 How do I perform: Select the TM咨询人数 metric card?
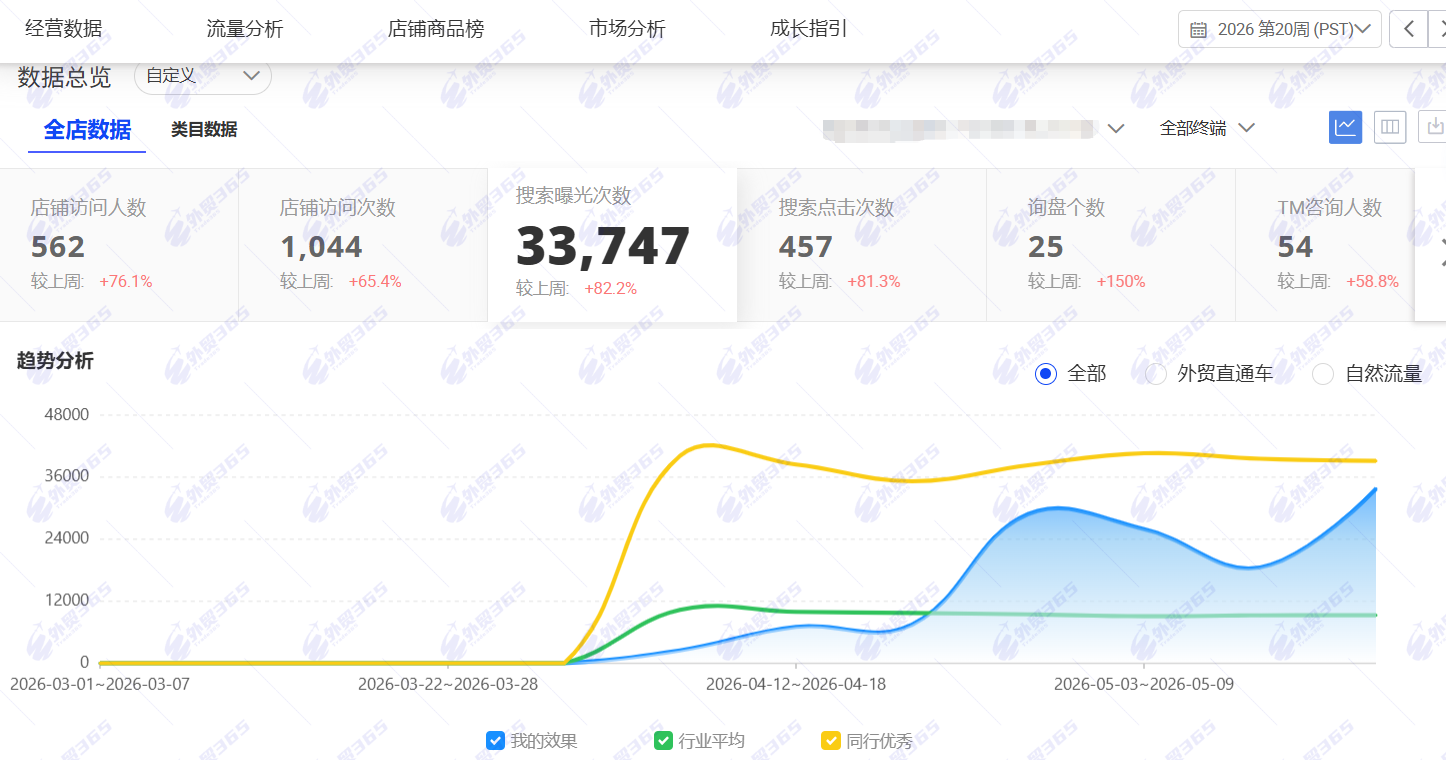tap(1325, 245)
